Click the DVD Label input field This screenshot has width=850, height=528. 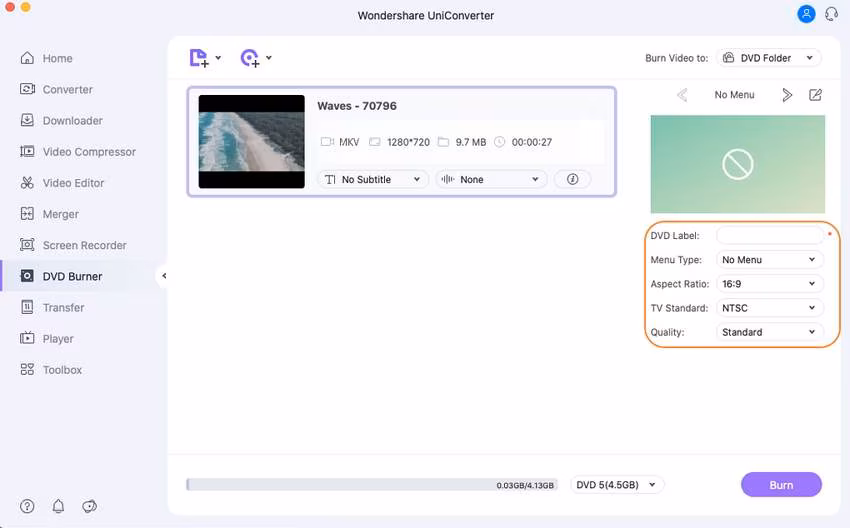click(x=770, y=236)
